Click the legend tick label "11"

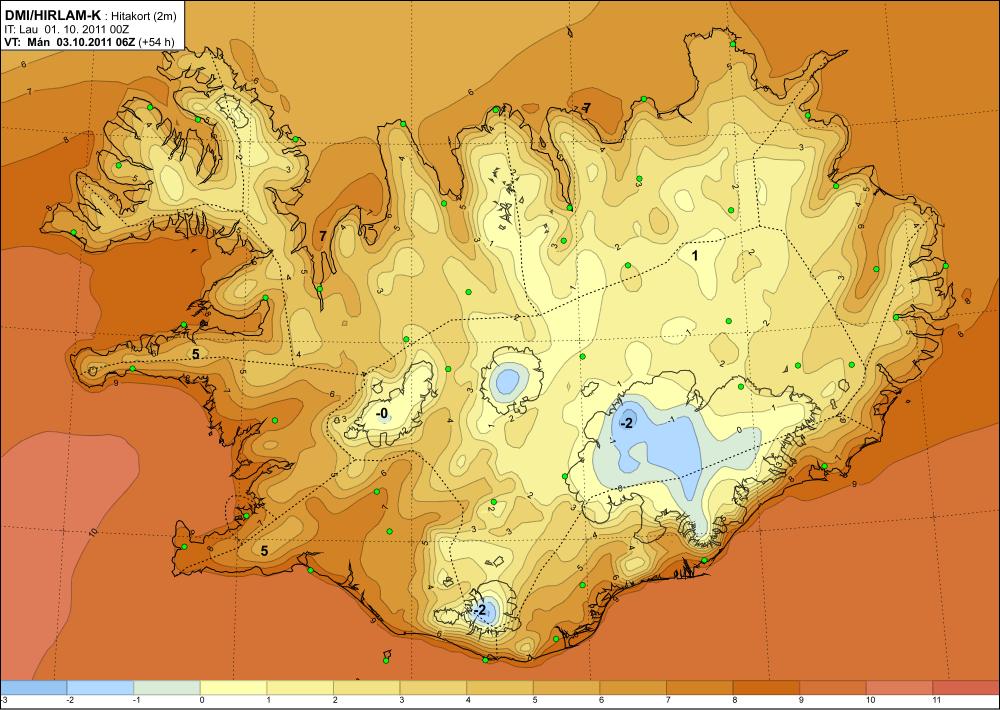pos(936,700)
